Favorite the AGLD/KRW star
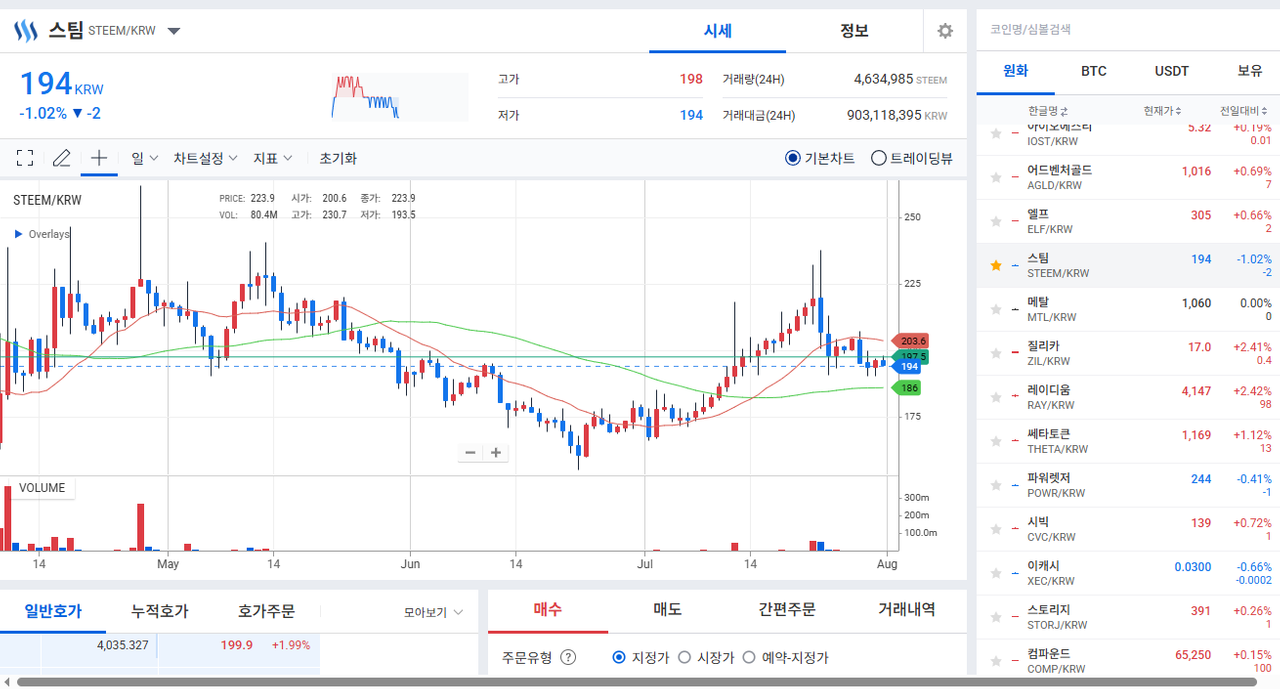This screenshot has width=1280, height=689. (995, 177)
